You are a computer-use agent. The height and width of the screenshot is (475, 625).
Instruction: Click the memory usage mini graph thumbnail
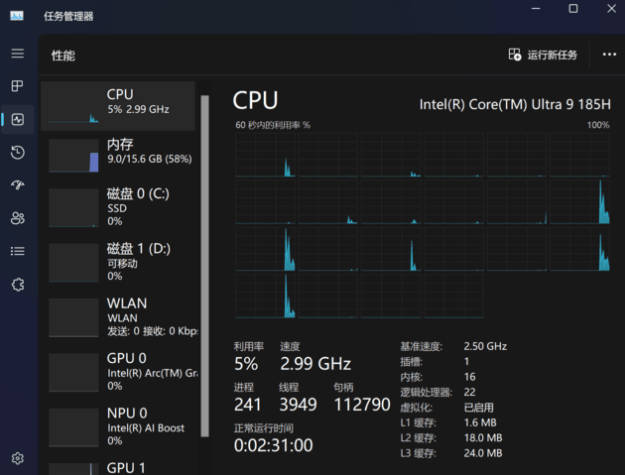coord(73,155)
